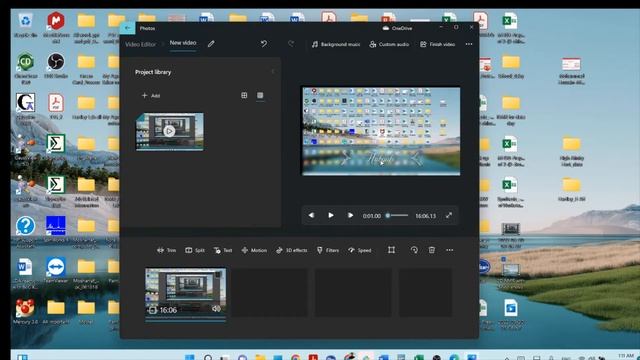640x360 pixels.
Task: Open the top bar See more menu
Action: coord(469,44)
